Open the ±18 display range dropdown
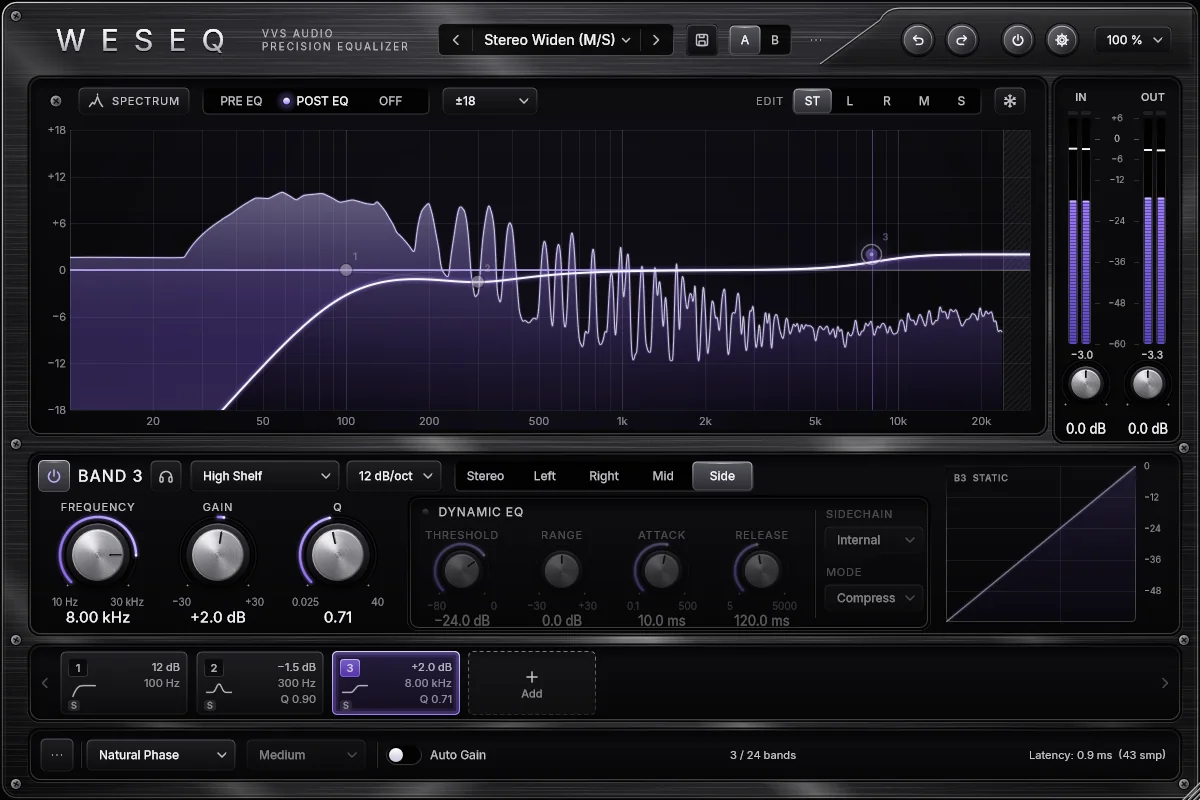 (490, 101)
